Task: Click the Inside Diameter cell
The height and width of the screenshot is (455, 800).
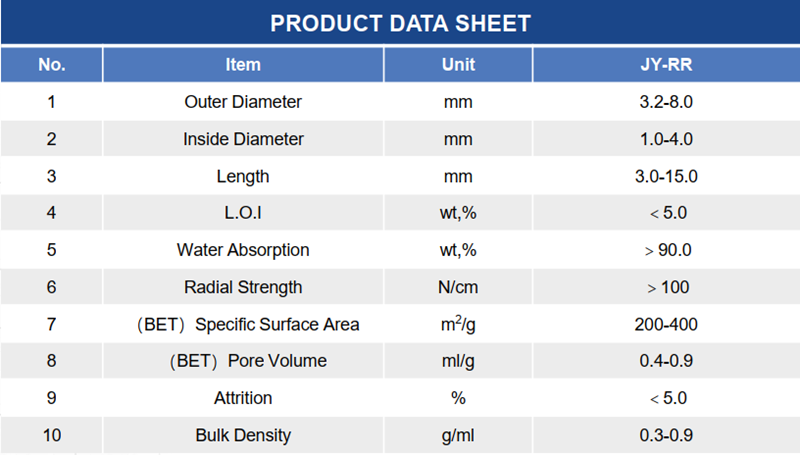Action: (243, 139)
